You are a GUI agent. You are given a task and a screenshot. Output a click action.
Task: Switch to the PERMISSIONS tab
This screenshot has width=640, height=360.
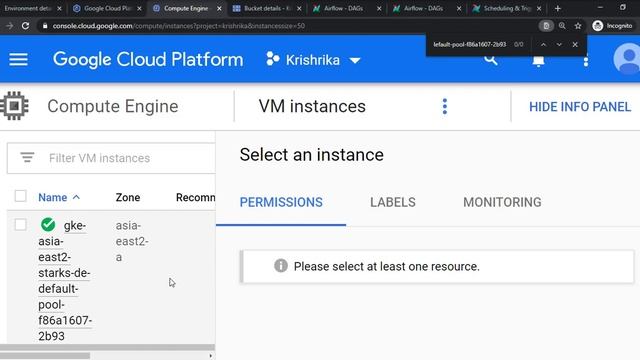(281, 202)
